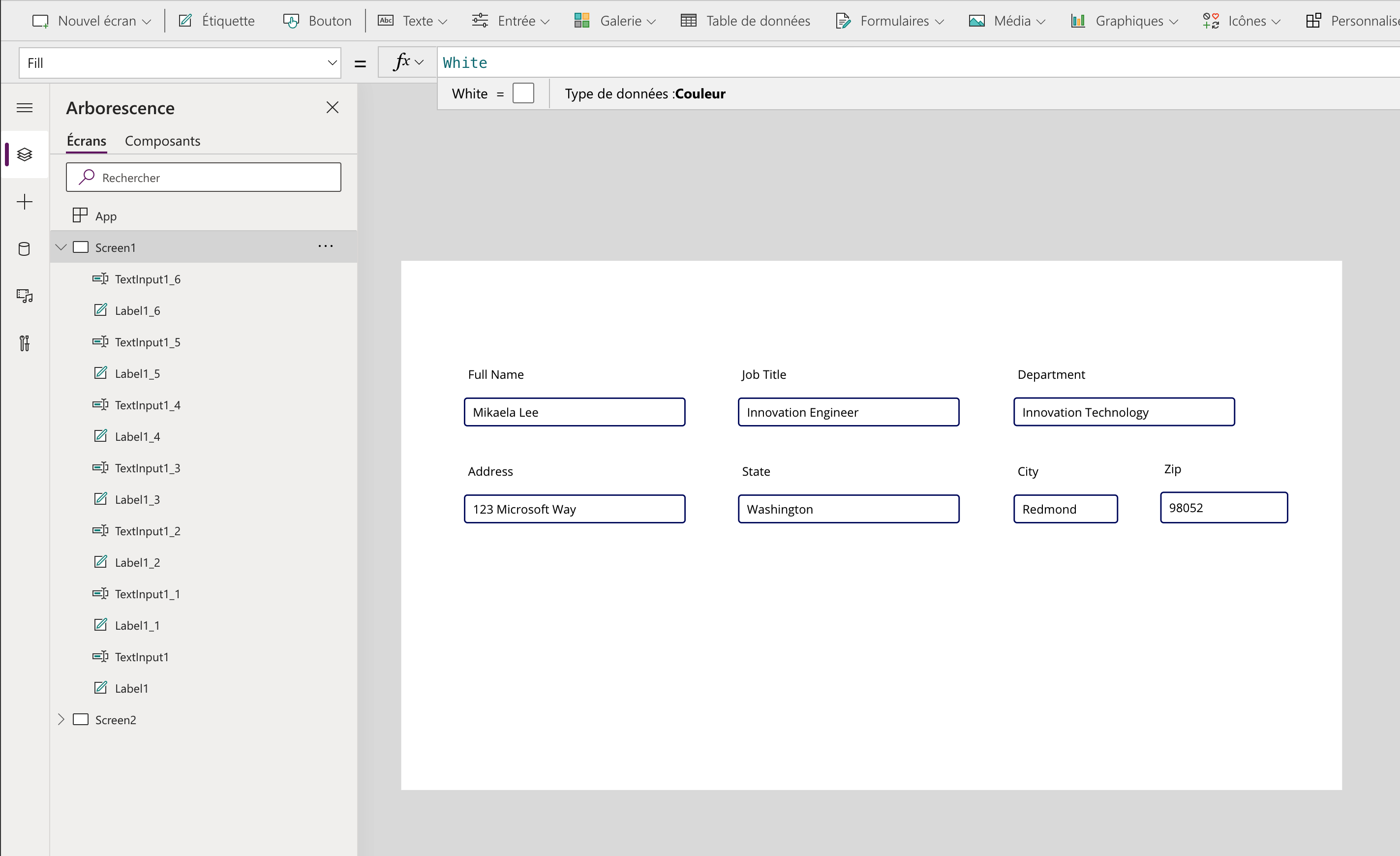Viewport: 1400px width, 856px height.
Task: Click the Innovation Technology text input
Action: (1124, 412)
